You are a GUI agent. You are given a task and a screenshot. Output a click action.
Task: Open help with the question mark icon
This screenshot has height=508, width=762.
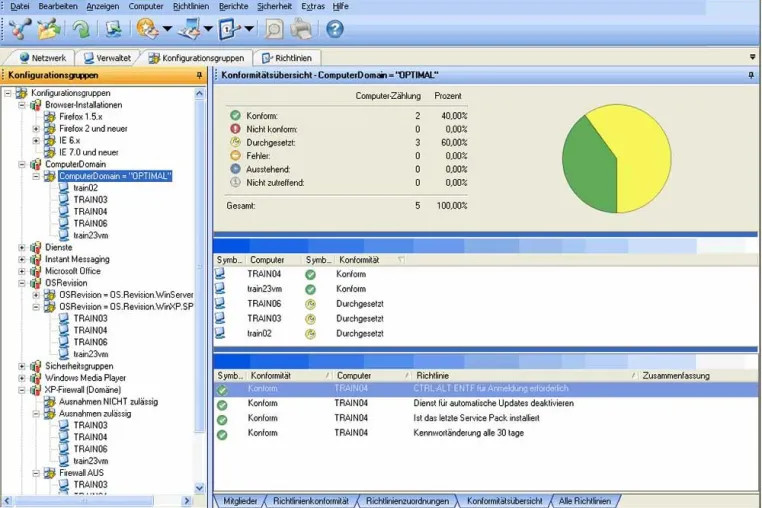(x=334, y=29)
